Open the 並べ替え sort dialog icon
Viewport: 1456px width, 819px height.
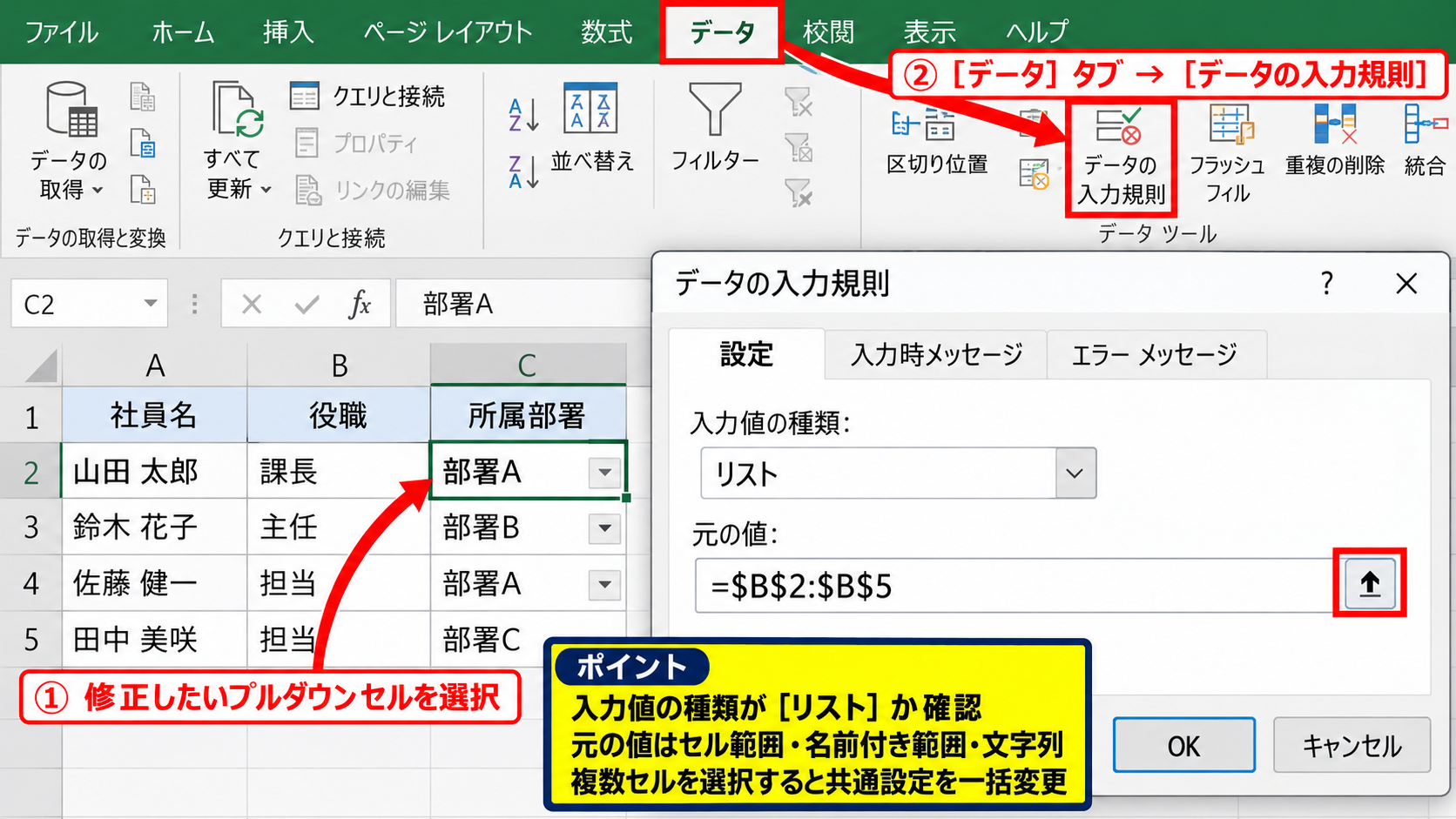pyautogui.click(x=591, y=108)
